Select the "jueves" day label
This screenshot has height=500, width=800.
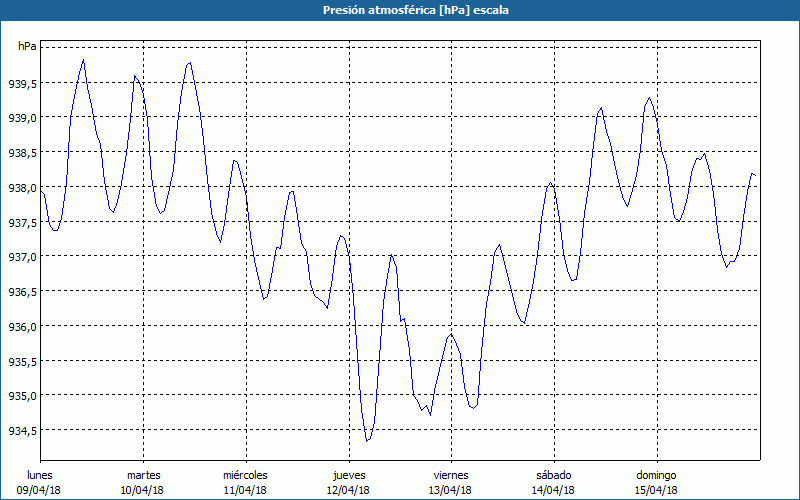coord(348,474)
